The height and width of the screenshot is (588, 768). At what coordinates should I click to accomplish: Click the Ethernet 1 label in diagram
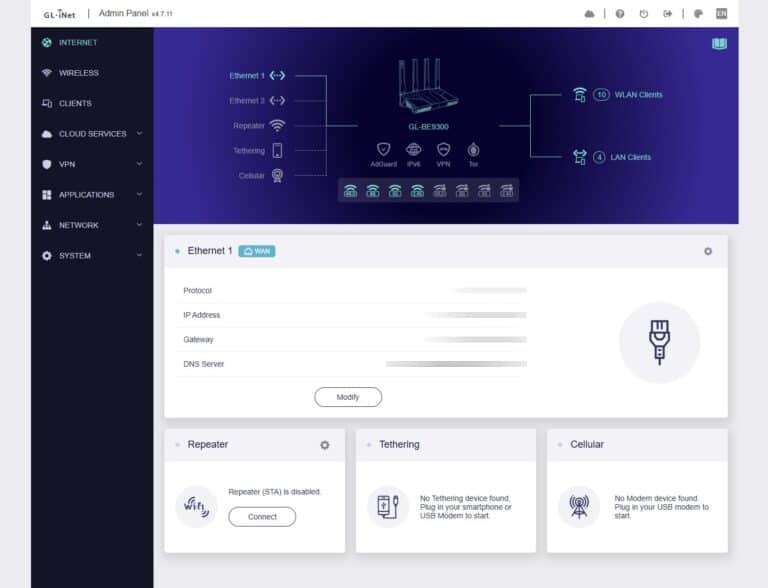(247, 75)
